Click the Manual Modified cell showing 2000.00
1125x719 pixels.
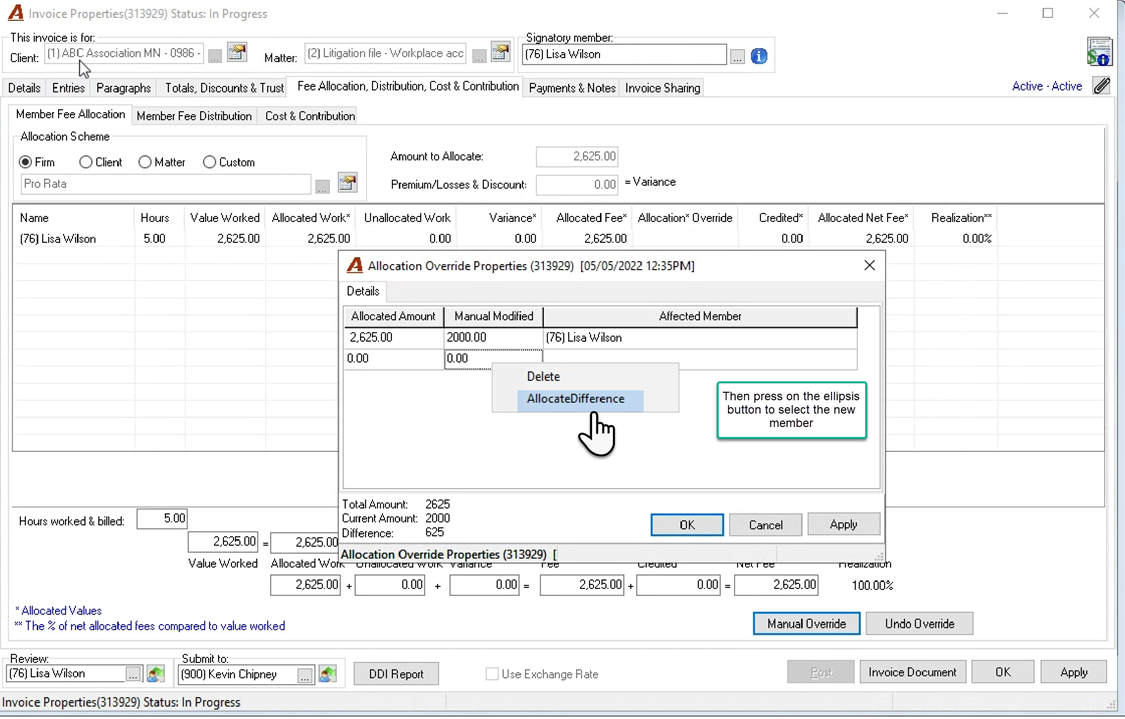coord(494,337)
